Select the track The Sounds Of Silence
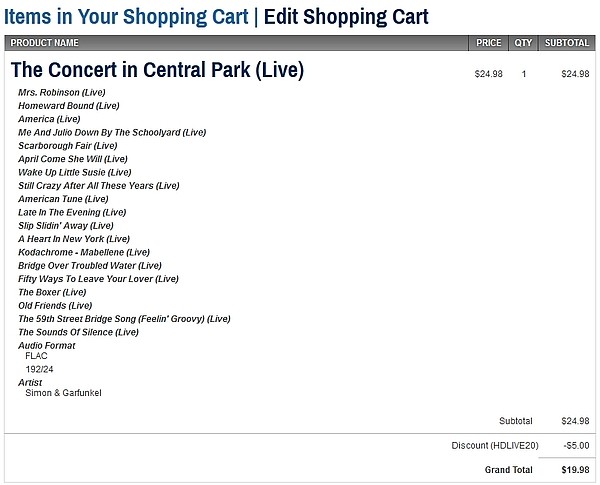This screenshot has height=485, width=600. click(78, 332)
